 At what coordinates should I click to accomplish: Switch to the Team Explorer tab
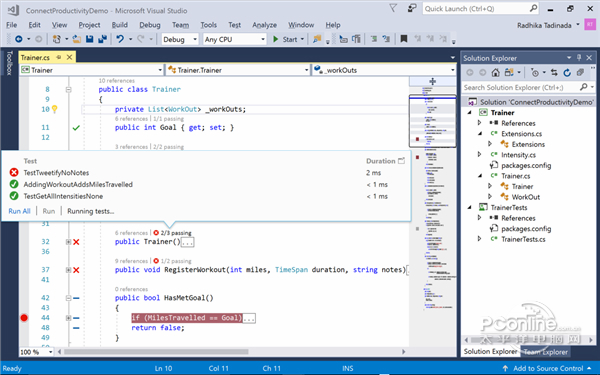[x=546, y=351]
